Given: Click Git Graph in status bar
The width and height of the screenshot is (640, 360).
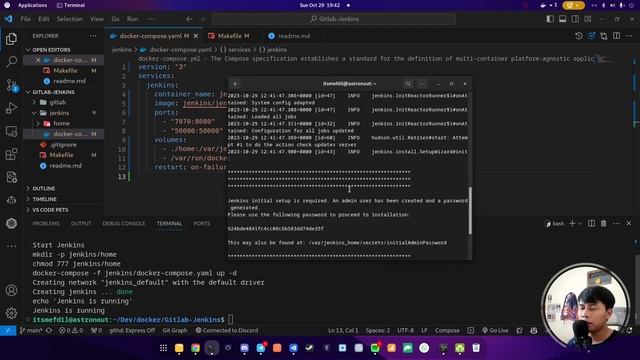Looking at the screenshot, I should pos(175,330).
